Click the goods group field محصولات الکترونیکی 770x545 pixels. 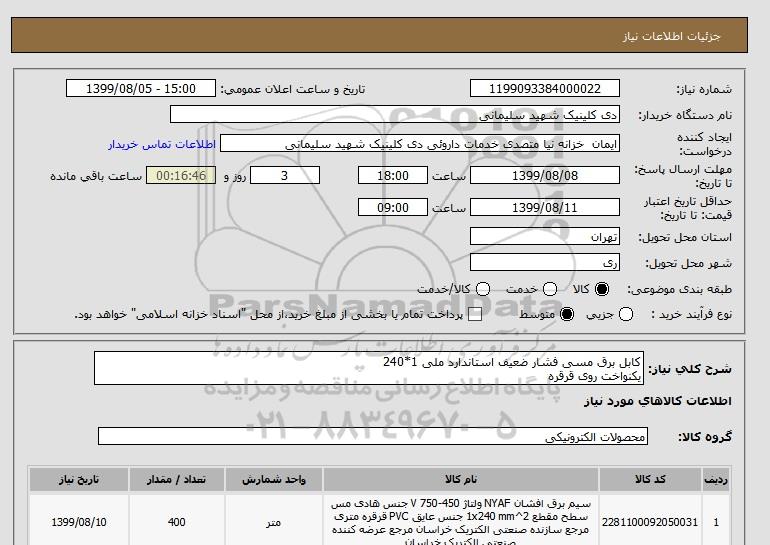(x=373, y=436)
